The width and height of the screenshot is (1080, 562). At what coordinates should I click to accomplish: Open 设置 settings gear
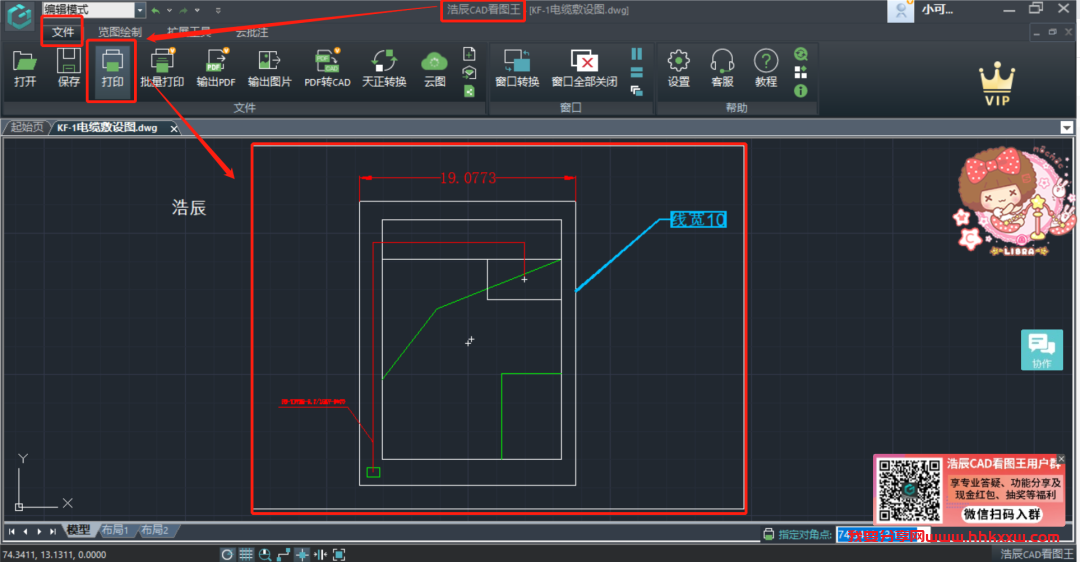[678, 68]
